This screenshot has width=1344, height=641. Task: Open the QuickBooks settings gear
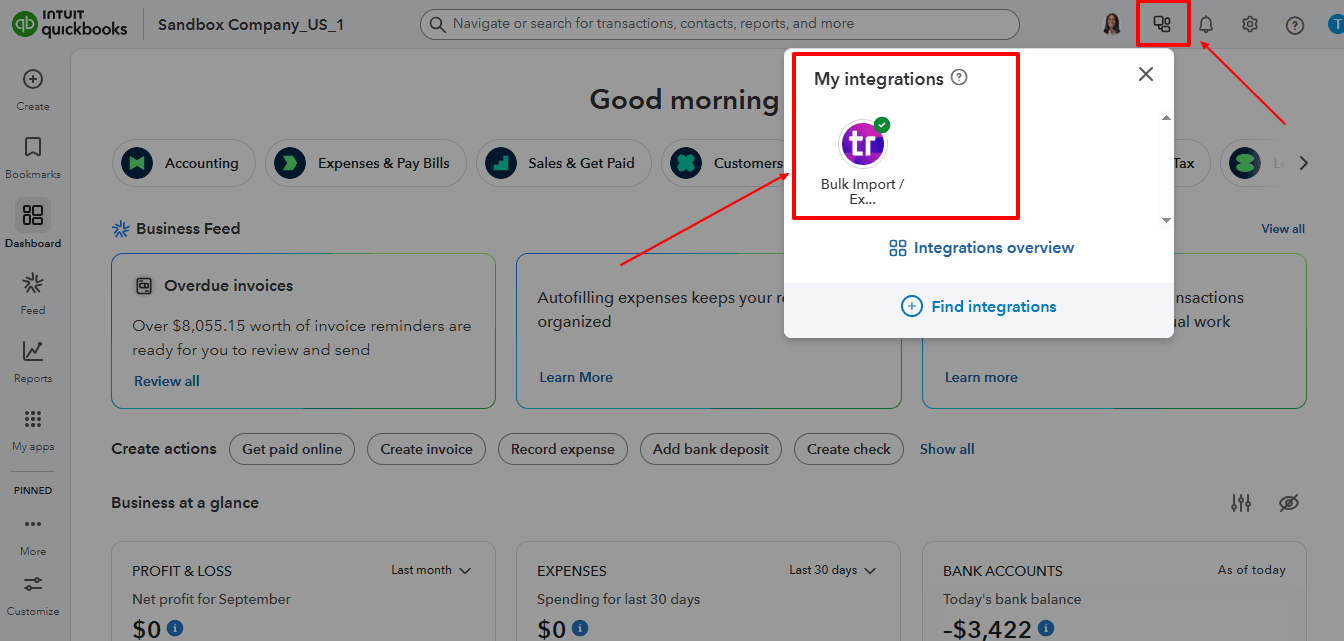1249,23
